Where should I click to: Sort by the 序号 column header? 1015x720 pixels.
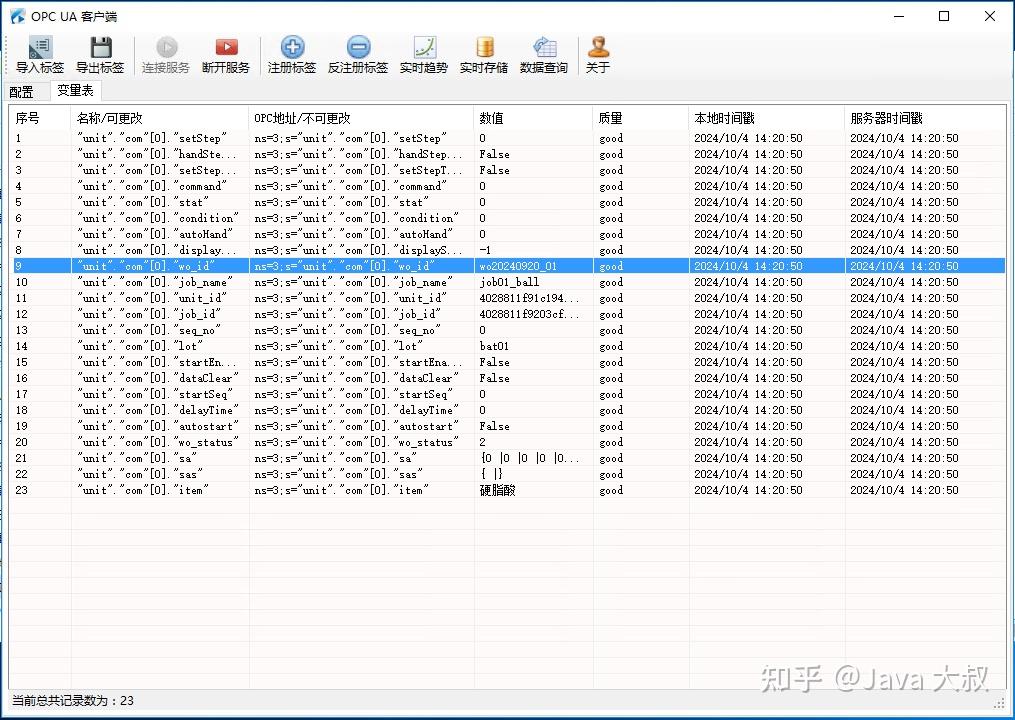[x=40, y=118]
